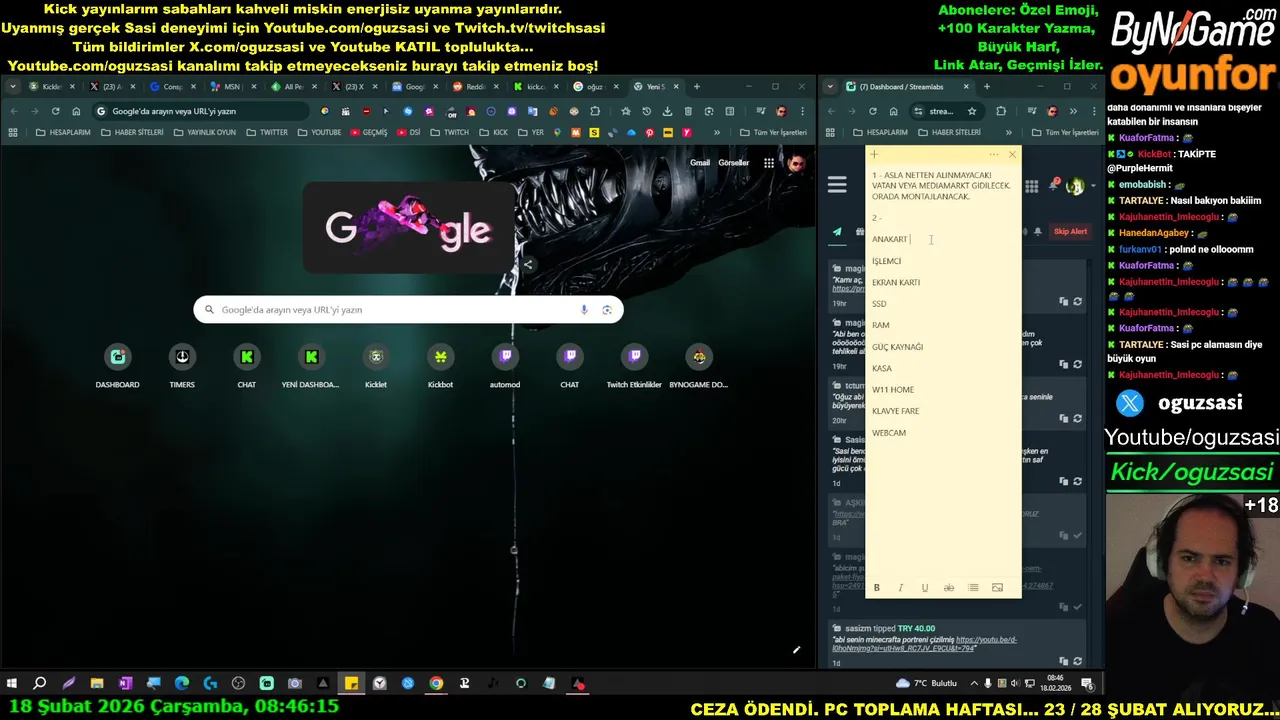Click the Google search input box
This screenshot has width=1280, height=720.
click(408, 310)
